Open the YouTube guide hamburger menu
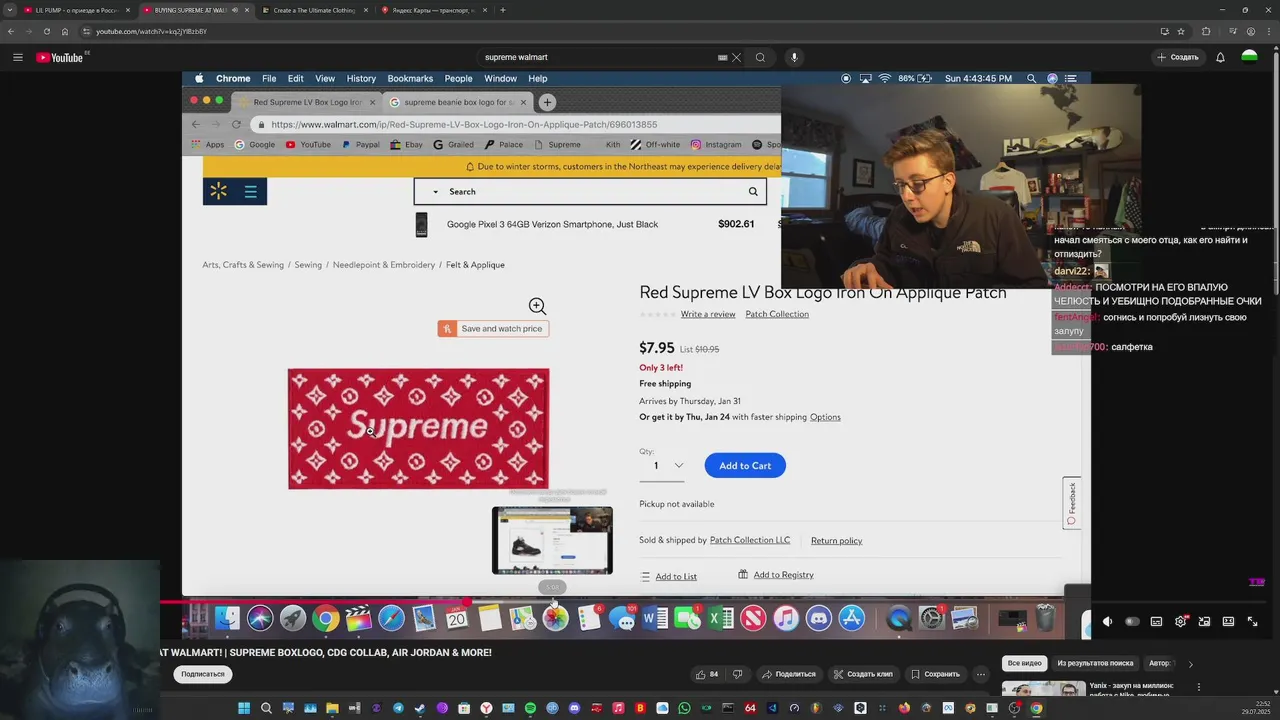 pyautogui.click(x=17, y=57)
